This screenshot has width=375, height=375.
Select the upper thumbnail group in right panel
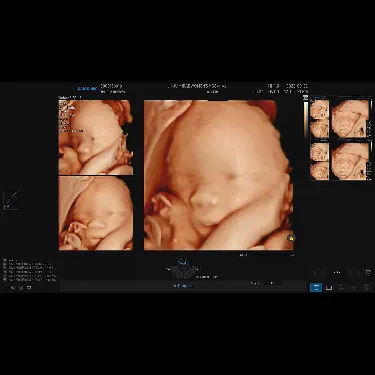click(x=341, y=118)
